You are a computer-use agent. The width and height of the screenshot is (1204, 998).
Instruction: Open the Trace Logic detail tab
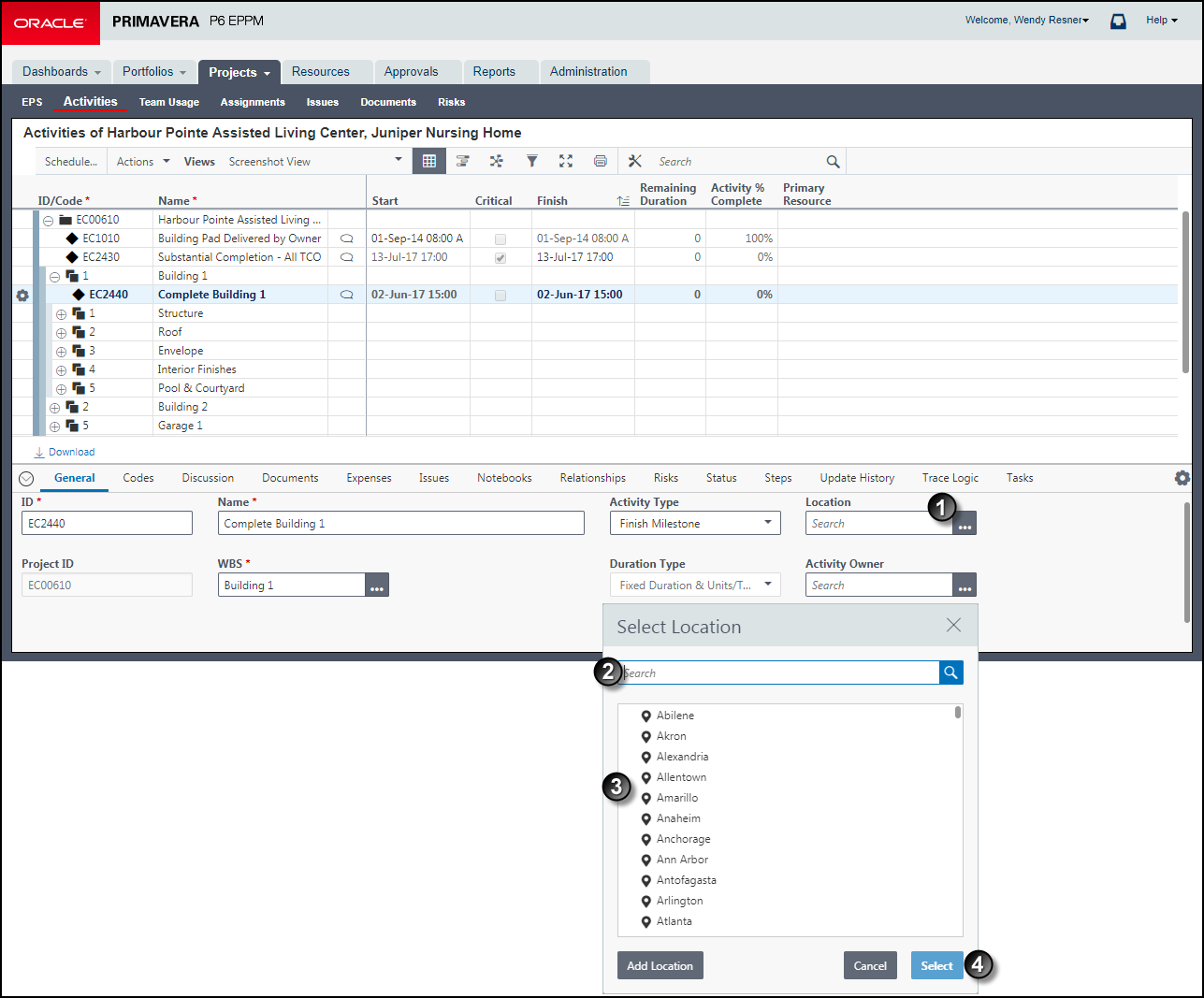(x=950, y=478)
